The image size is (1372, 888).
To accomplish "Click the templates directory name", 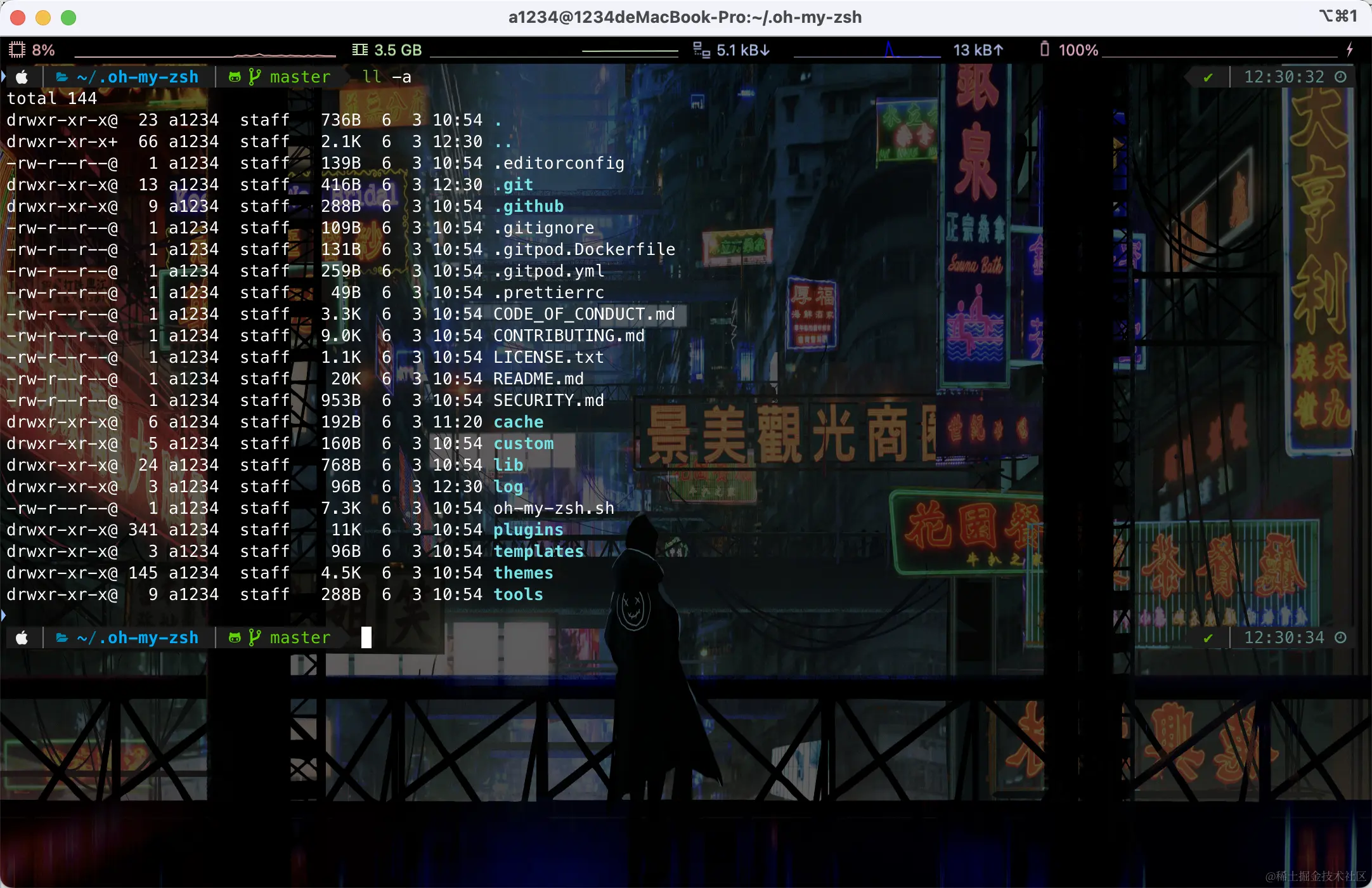I will (539, 551).
